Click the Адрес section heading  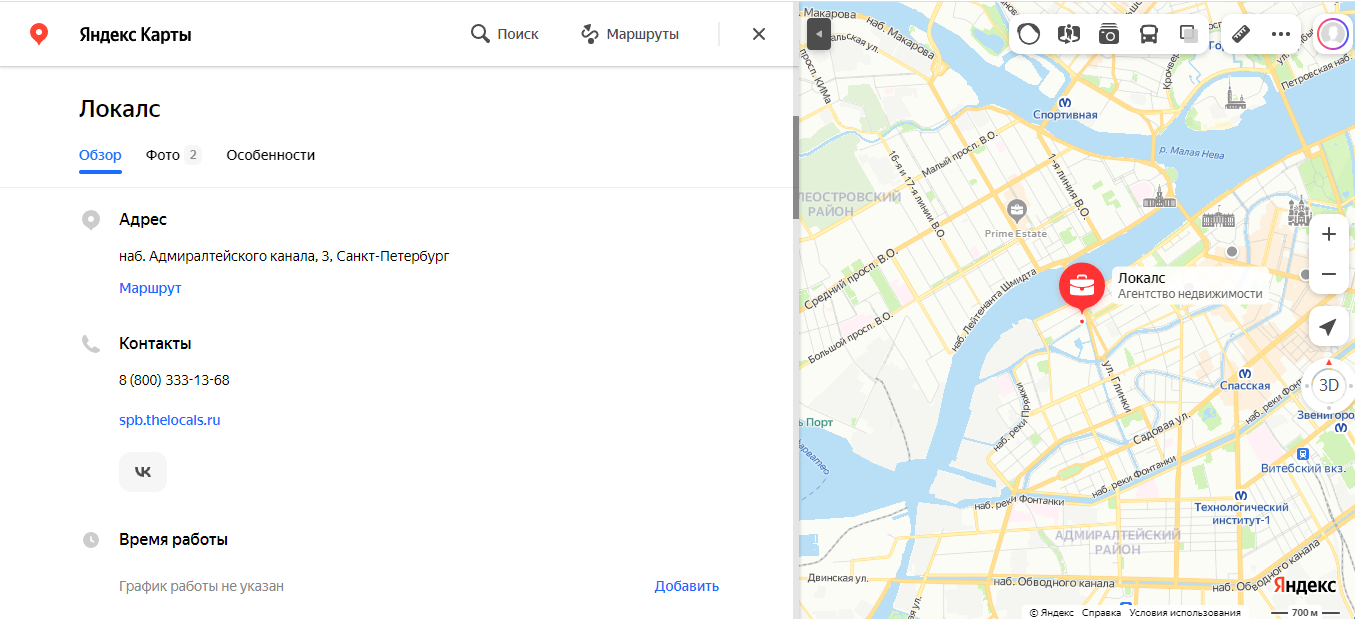tap(143, 219)
